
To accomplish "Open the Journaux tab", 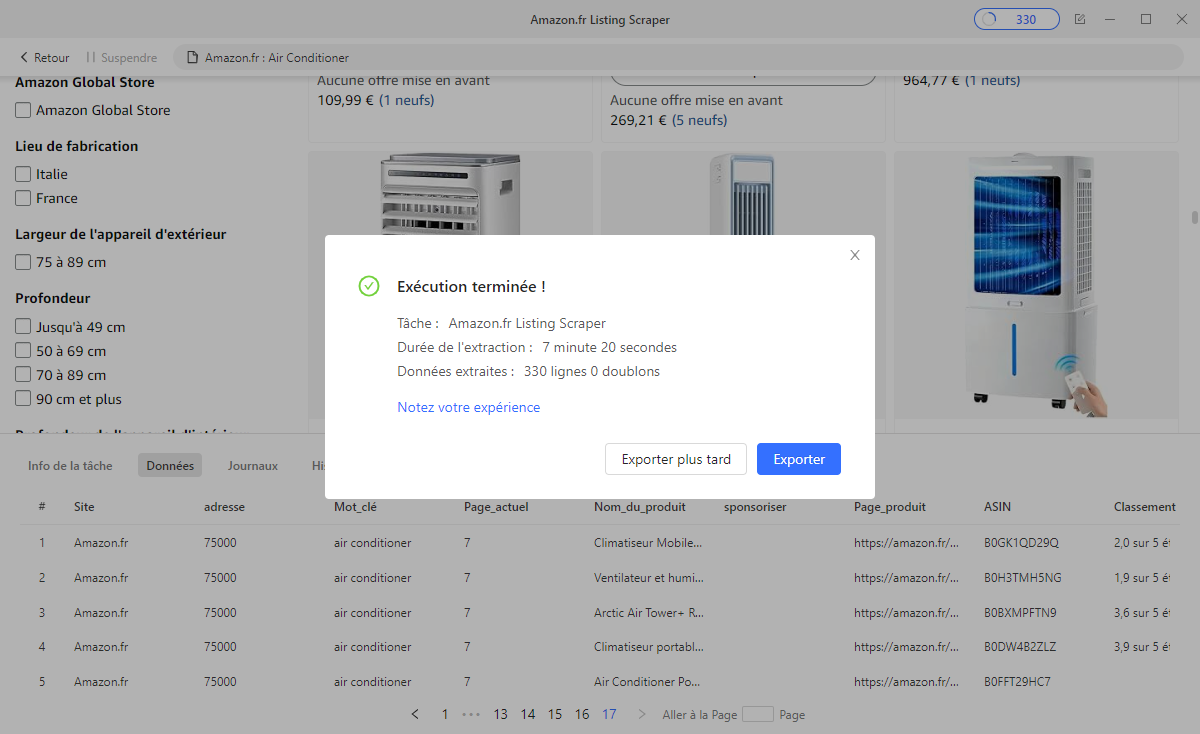I will (252, 465).
